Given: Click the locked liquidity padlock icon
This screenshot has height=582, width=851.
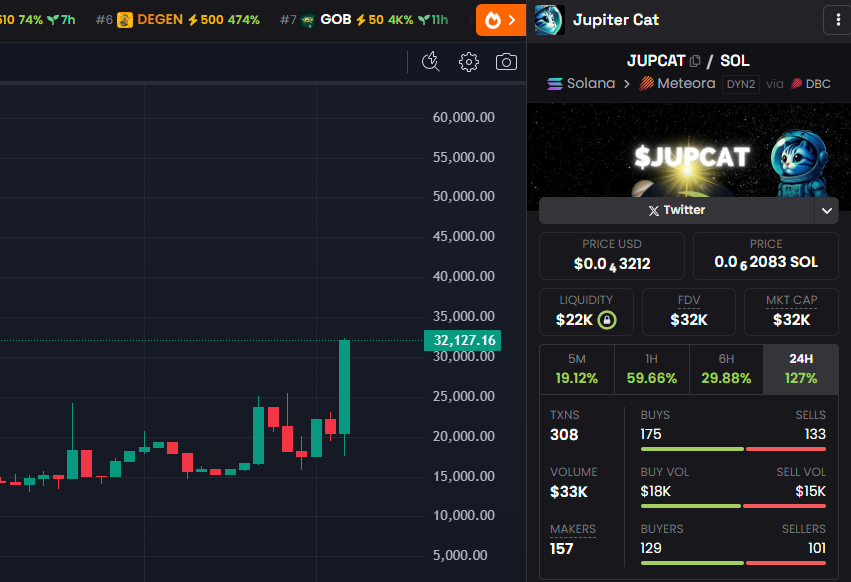Looking at the screenshot, I should point(607,320).
